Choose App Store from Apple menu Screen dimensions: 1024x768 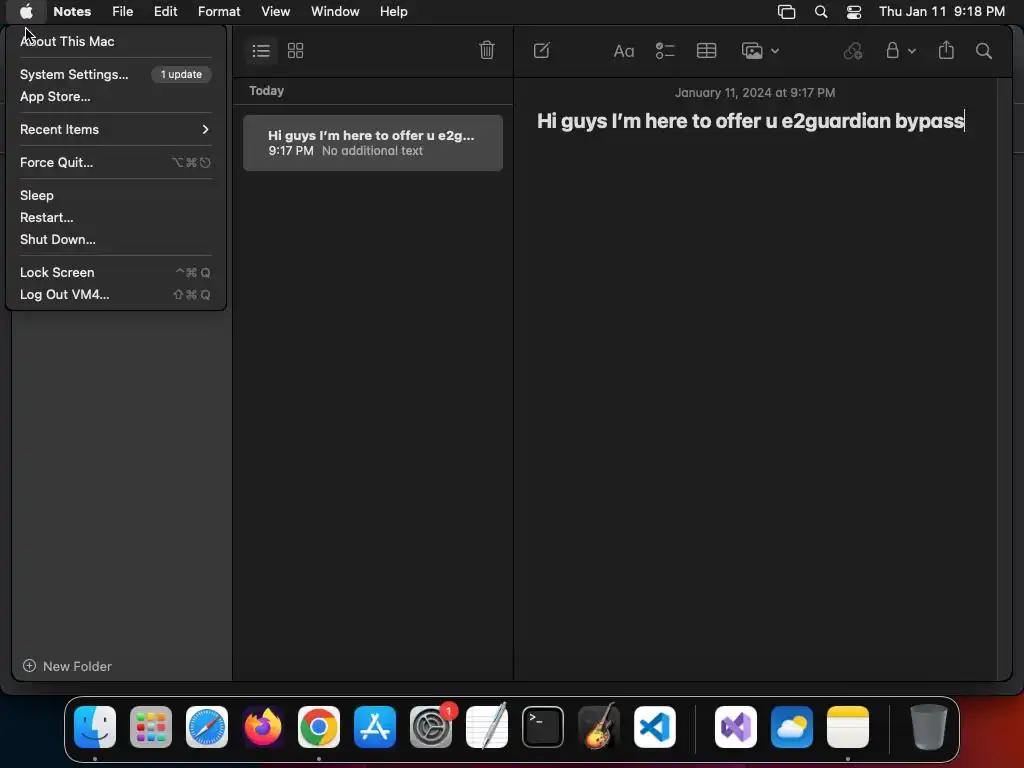pos(116,97)
